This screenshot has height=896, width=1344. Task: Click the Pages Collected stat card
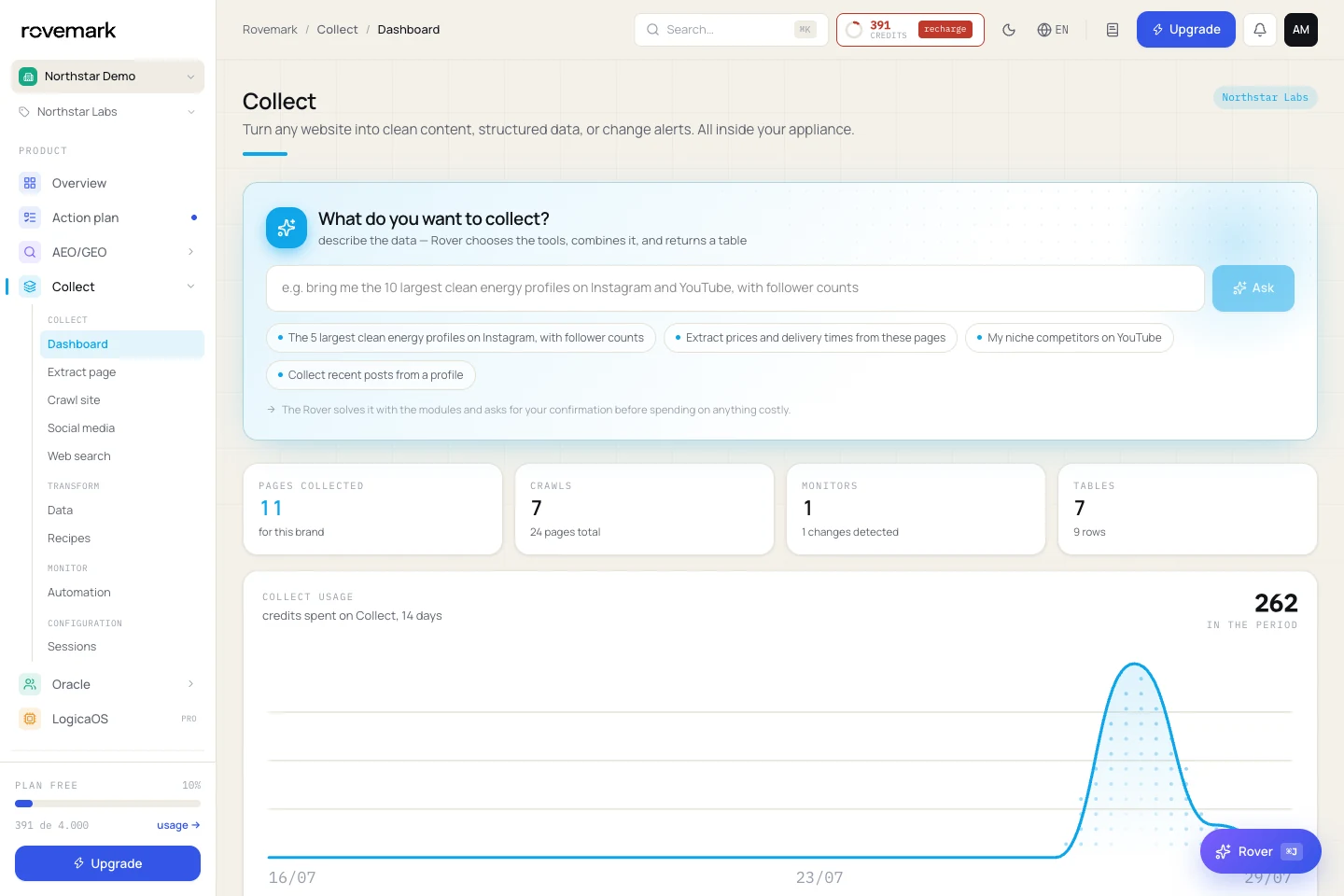click(x=372, y=510)
